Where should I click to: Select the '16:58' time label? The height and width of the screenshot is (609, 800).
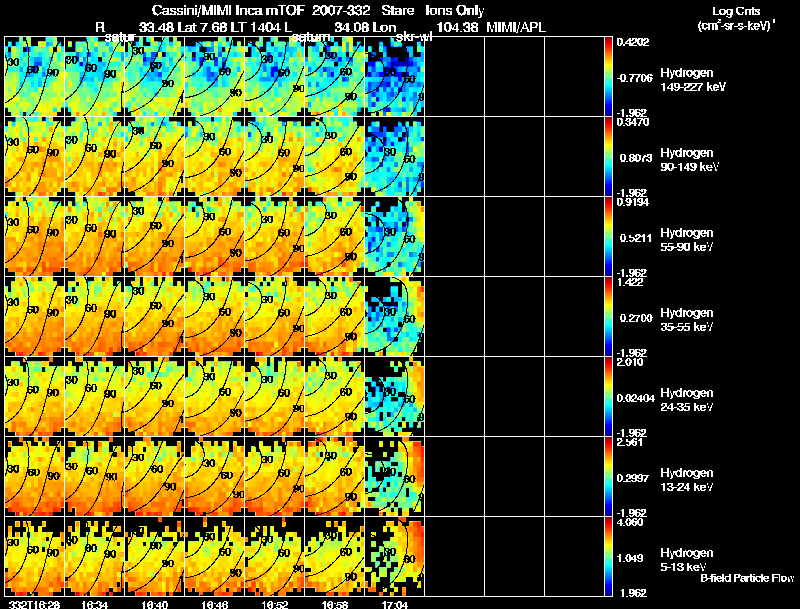[335, 604]
